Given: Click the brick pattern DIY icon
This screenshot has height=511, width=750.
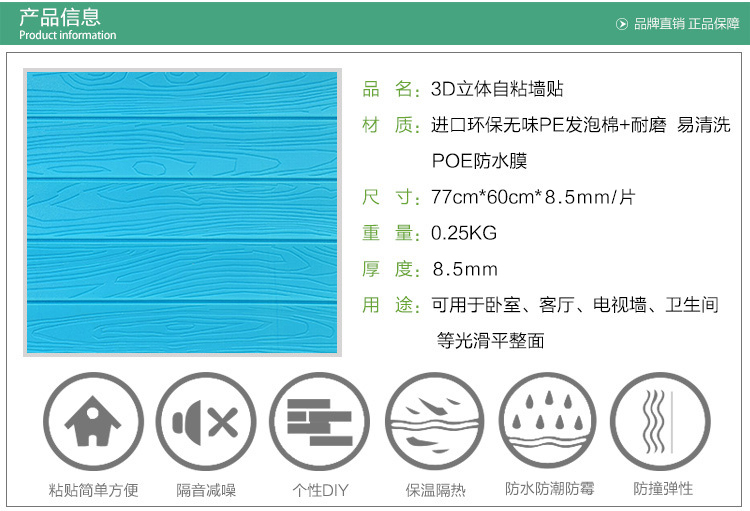Looking at the screenshot, I should pos(320,423).
